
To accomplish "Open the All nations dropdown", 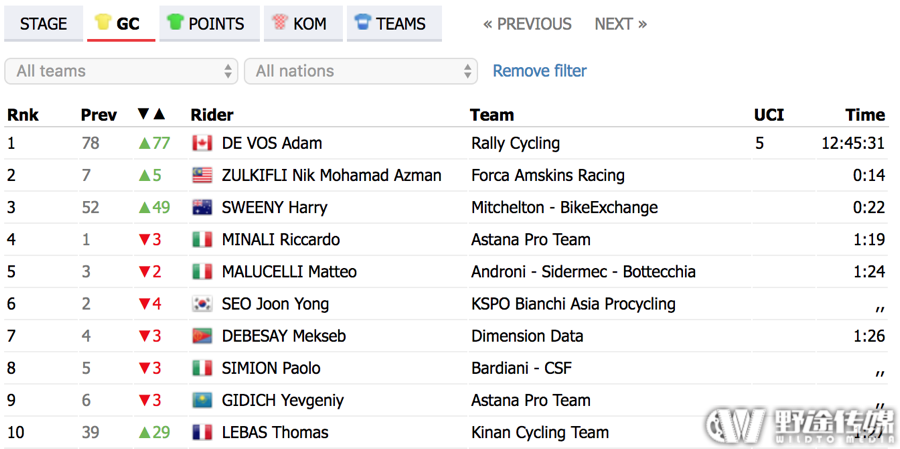I will 361,71.
